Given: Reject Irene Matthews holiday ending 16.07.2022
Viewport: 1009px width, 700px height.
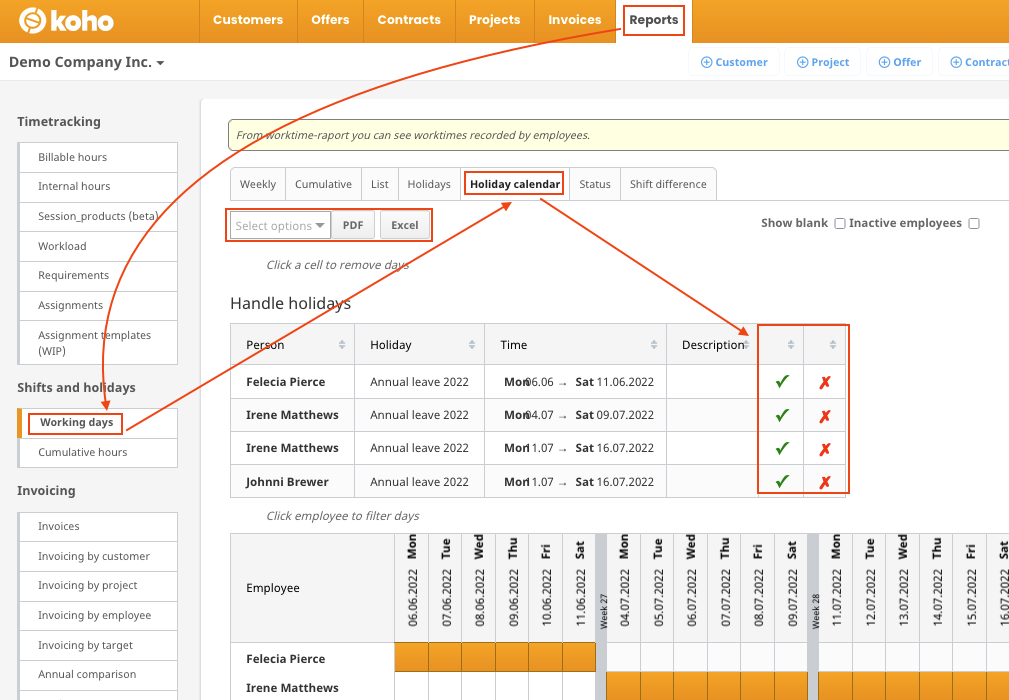Looking at the screenshot, I should click(824, 449).
